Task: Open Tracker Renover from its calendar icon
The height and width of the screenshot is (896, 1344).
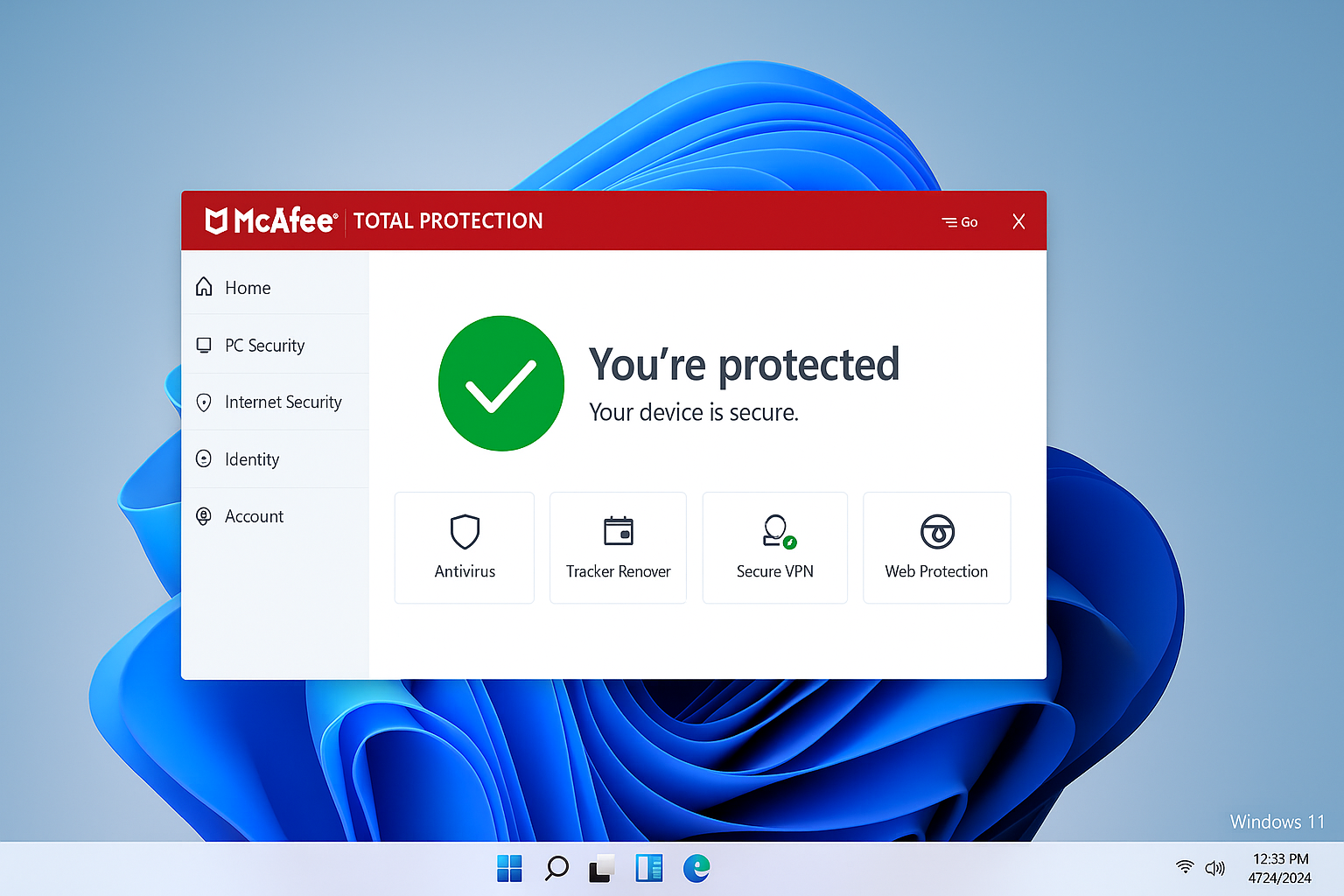Action: pos(618,531)
